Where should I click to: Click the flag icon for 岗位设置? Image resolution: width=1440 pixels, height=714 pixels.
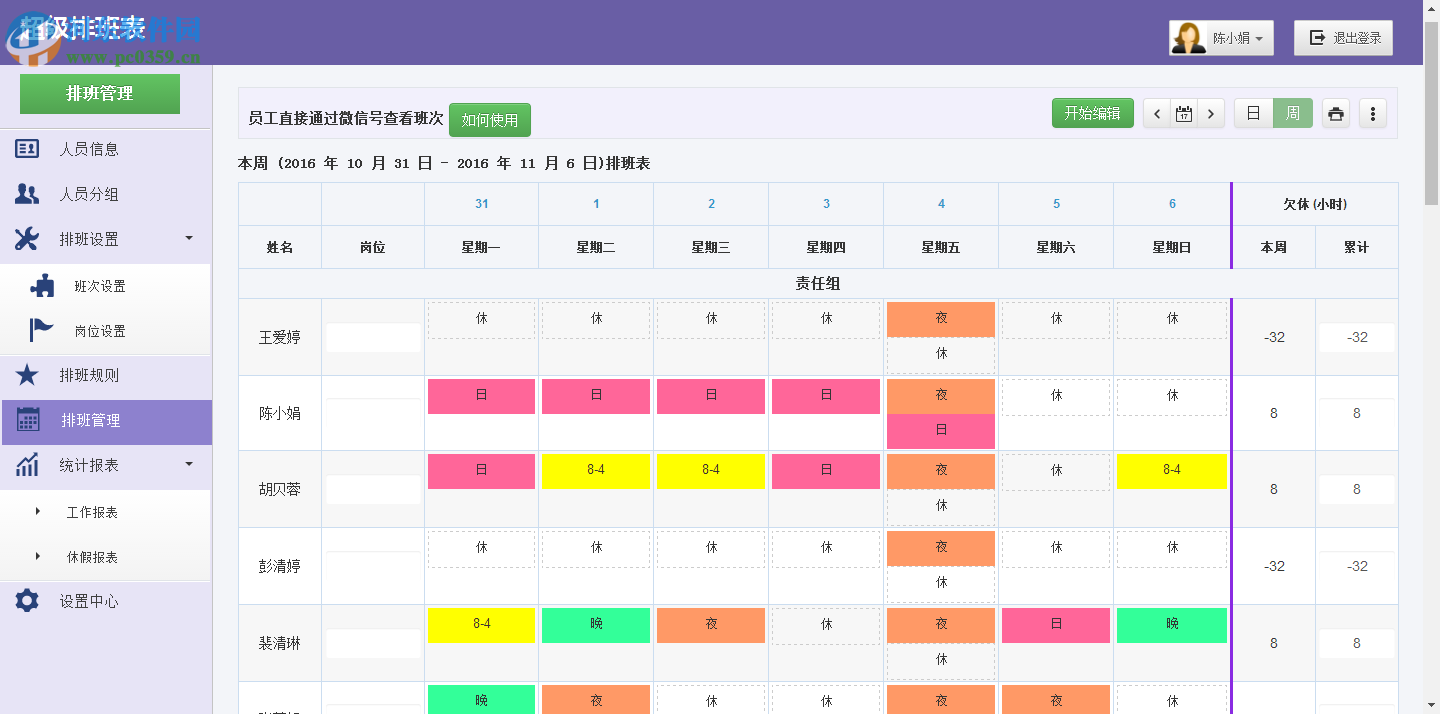pyautogui.click(x=43, y=330)
